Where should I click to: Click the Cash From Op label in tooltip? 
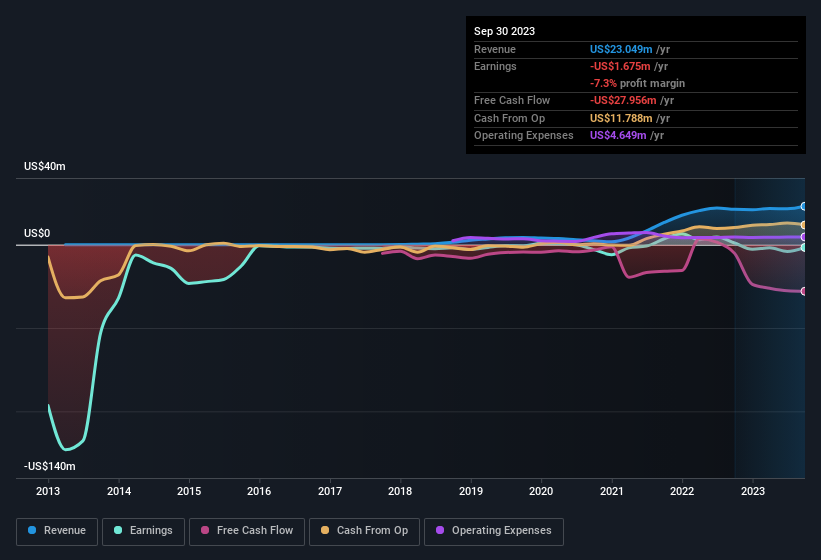click(x=509, y=118)
